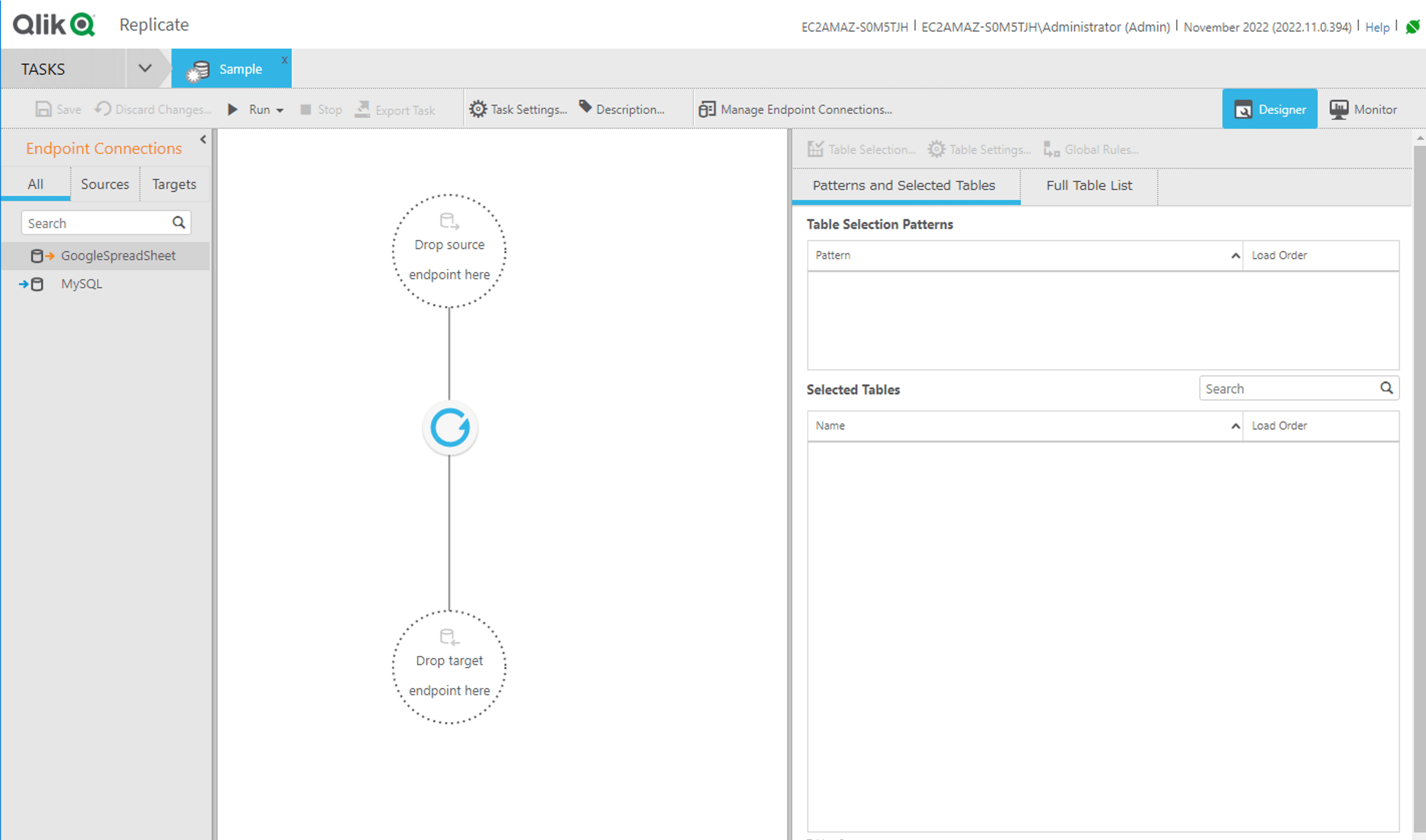Click the Run play icon
1426x840 pixels.
[x=233, y=109]
